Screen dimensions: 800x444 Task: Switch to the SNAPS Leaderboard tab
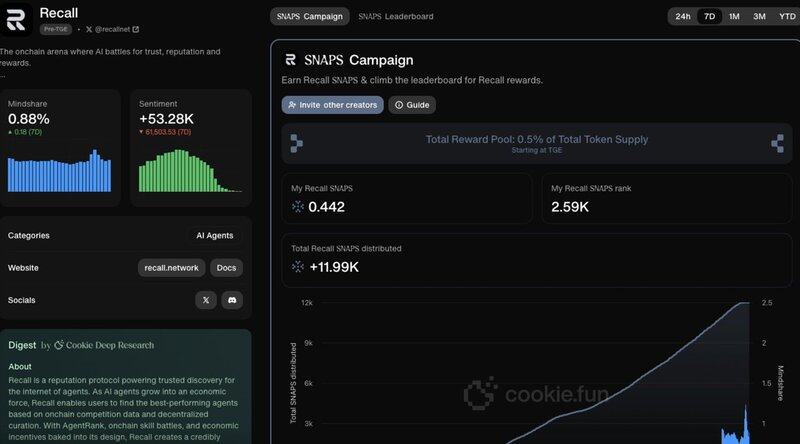(395, 16)
